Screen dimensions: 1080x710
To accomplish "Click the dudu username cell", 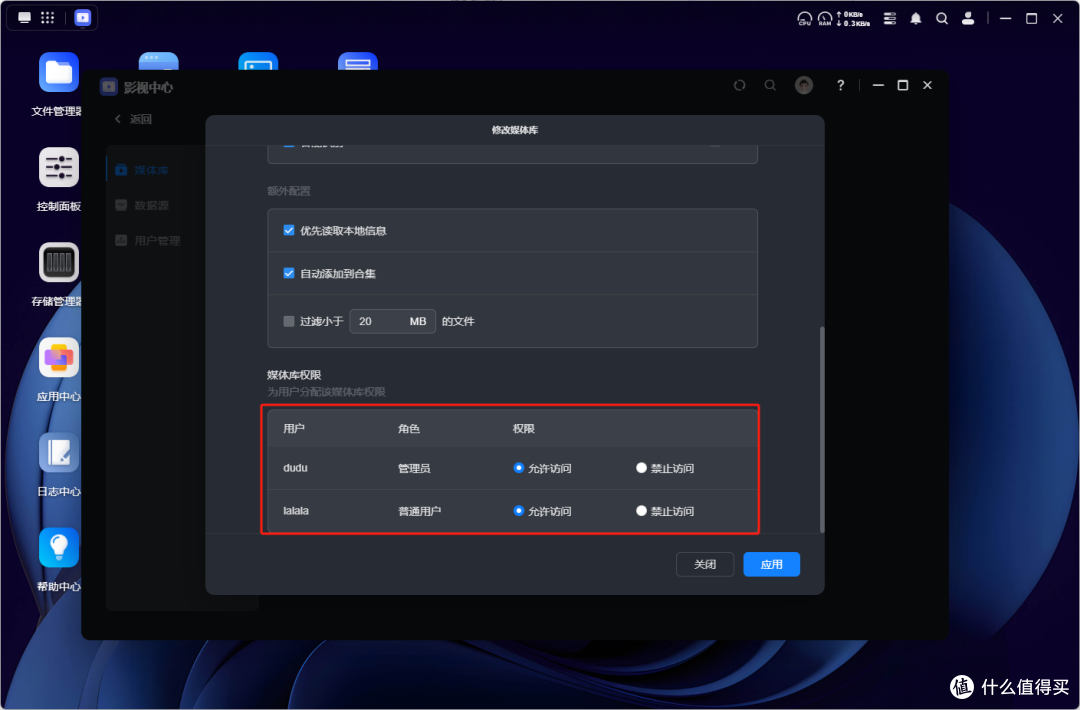I will click(295, 468).
